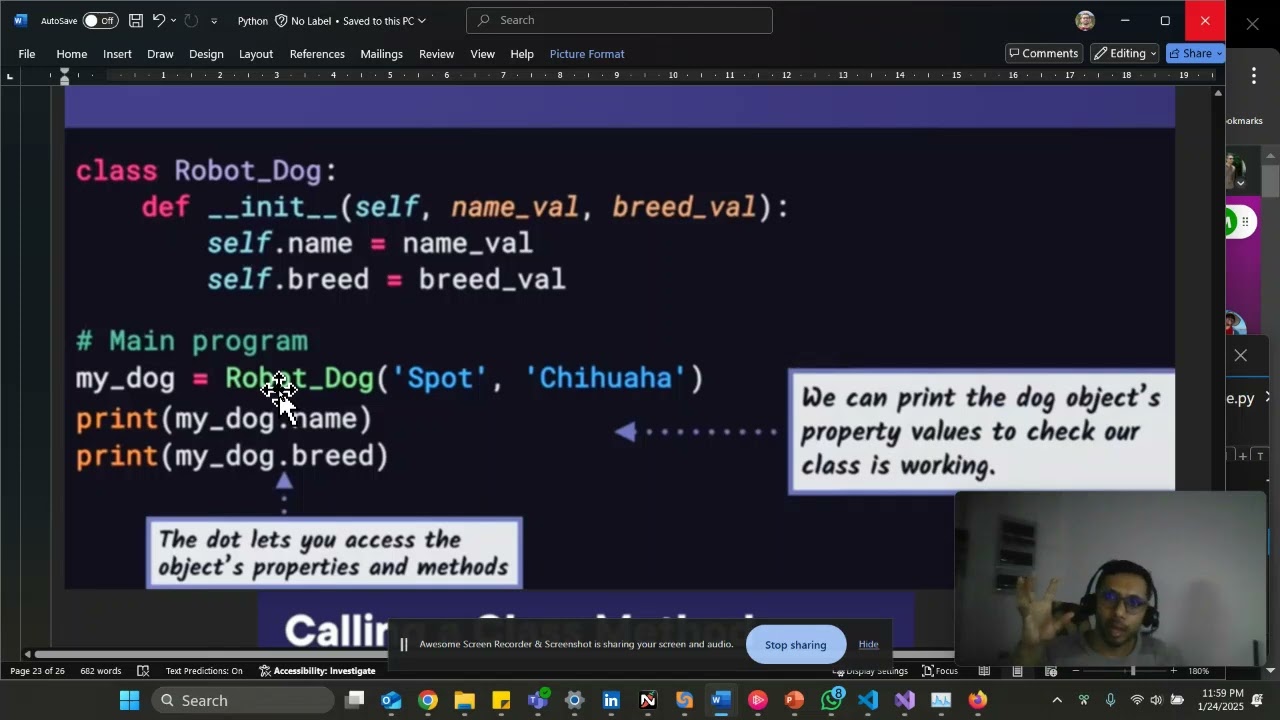This screenshot has width=1280, height=720.
Task: Click the Windows Start button
Action: pyautogui.click(x=130, y=700)
